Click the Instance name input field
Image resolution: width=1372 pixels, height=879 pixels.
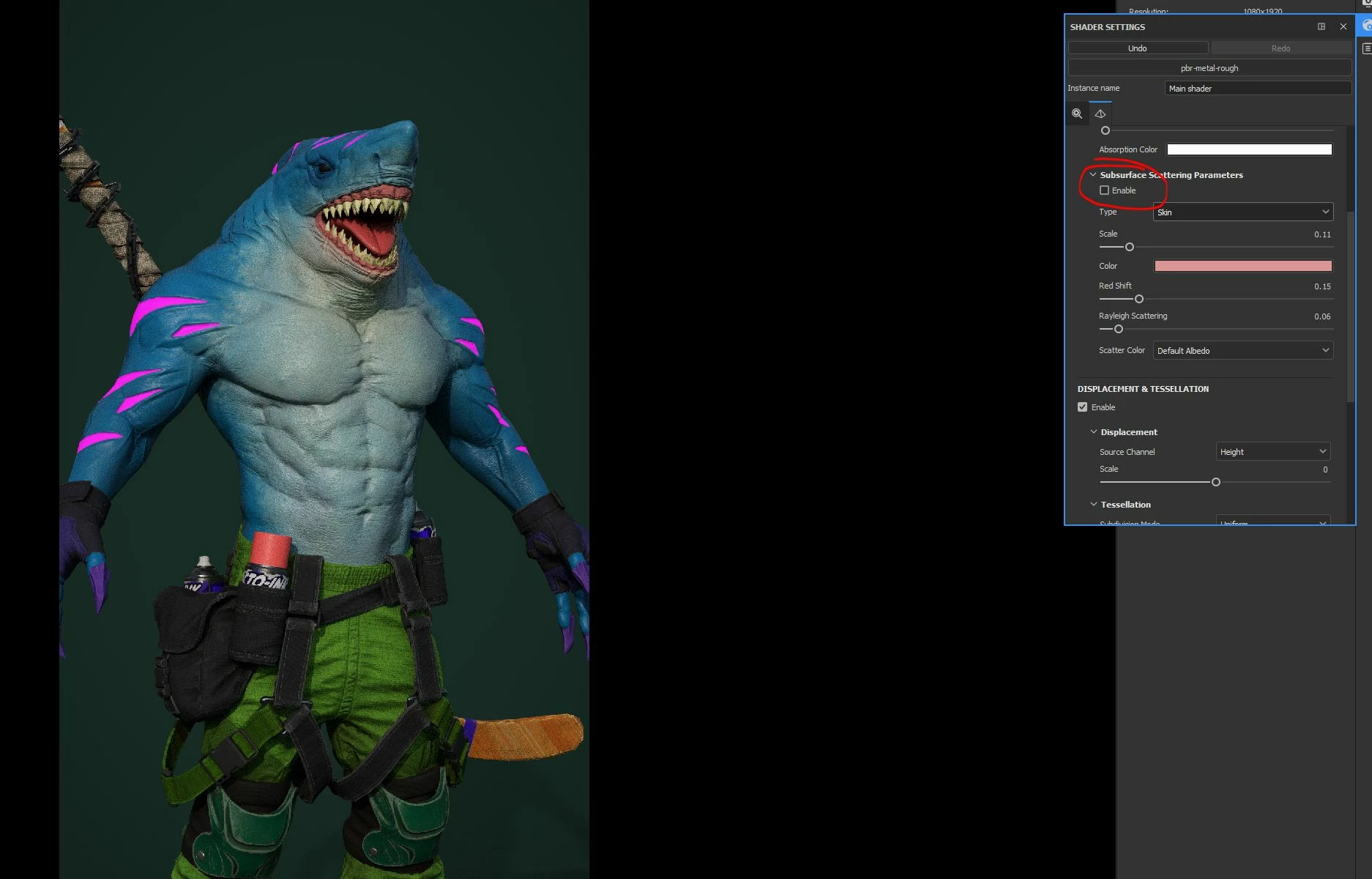click(x=1258, y=88)
